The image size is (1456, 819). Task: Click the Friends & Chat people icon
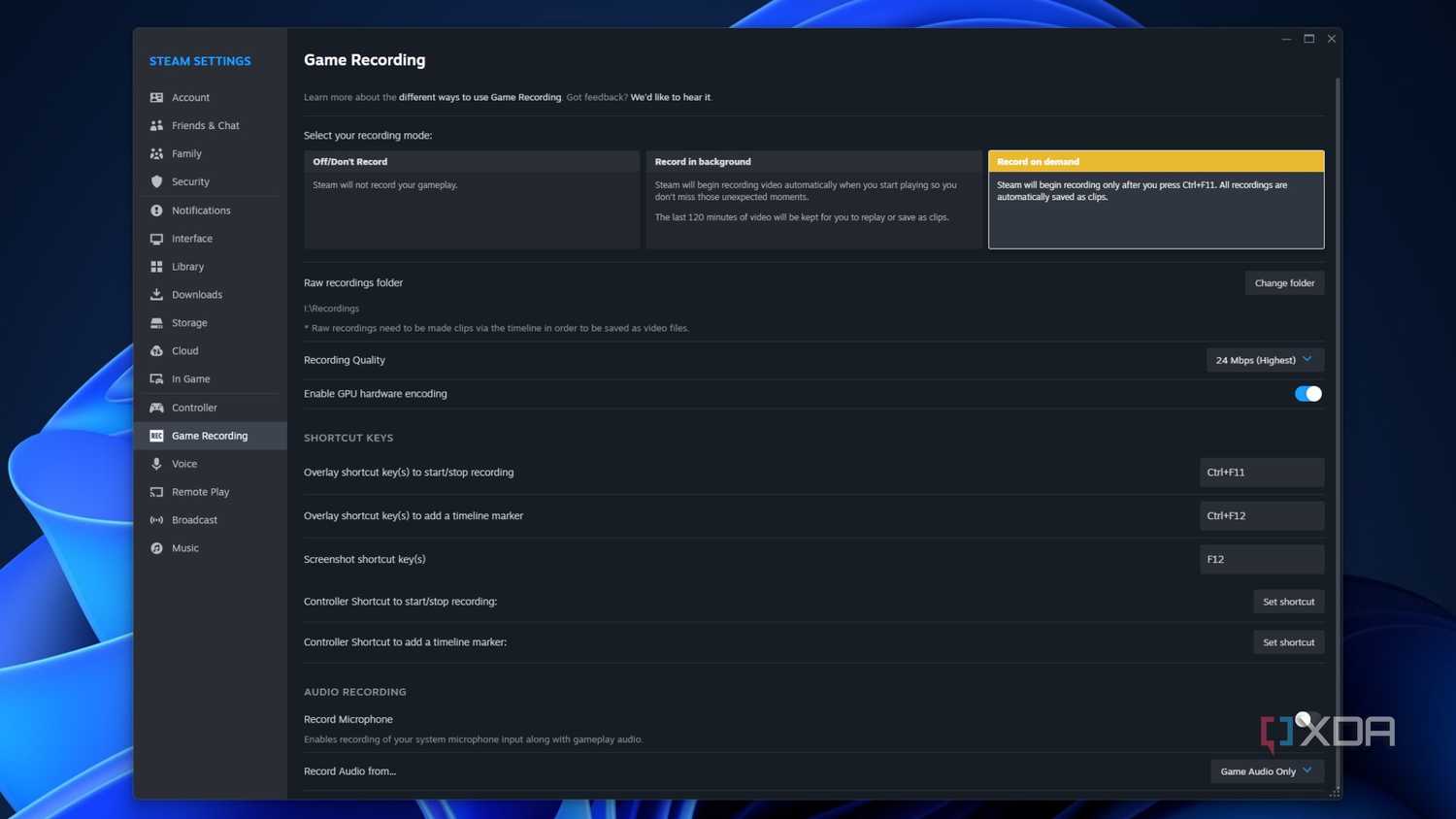pyautogui.click(x=156, y=126)
